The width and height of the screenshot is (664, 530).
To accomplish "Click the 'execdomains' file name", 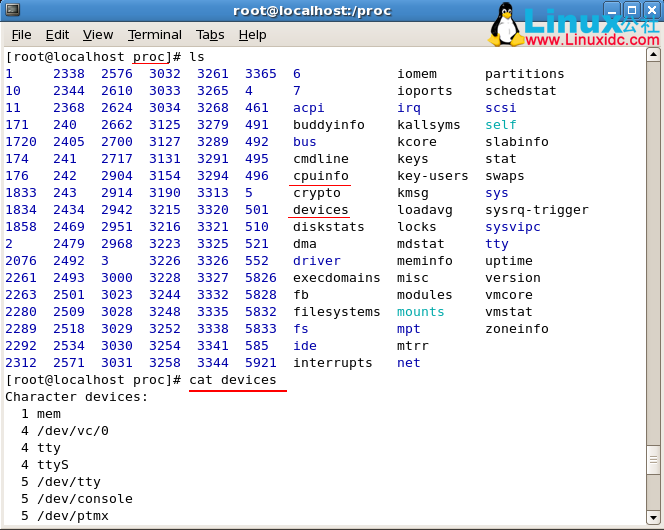I will 337,278.
